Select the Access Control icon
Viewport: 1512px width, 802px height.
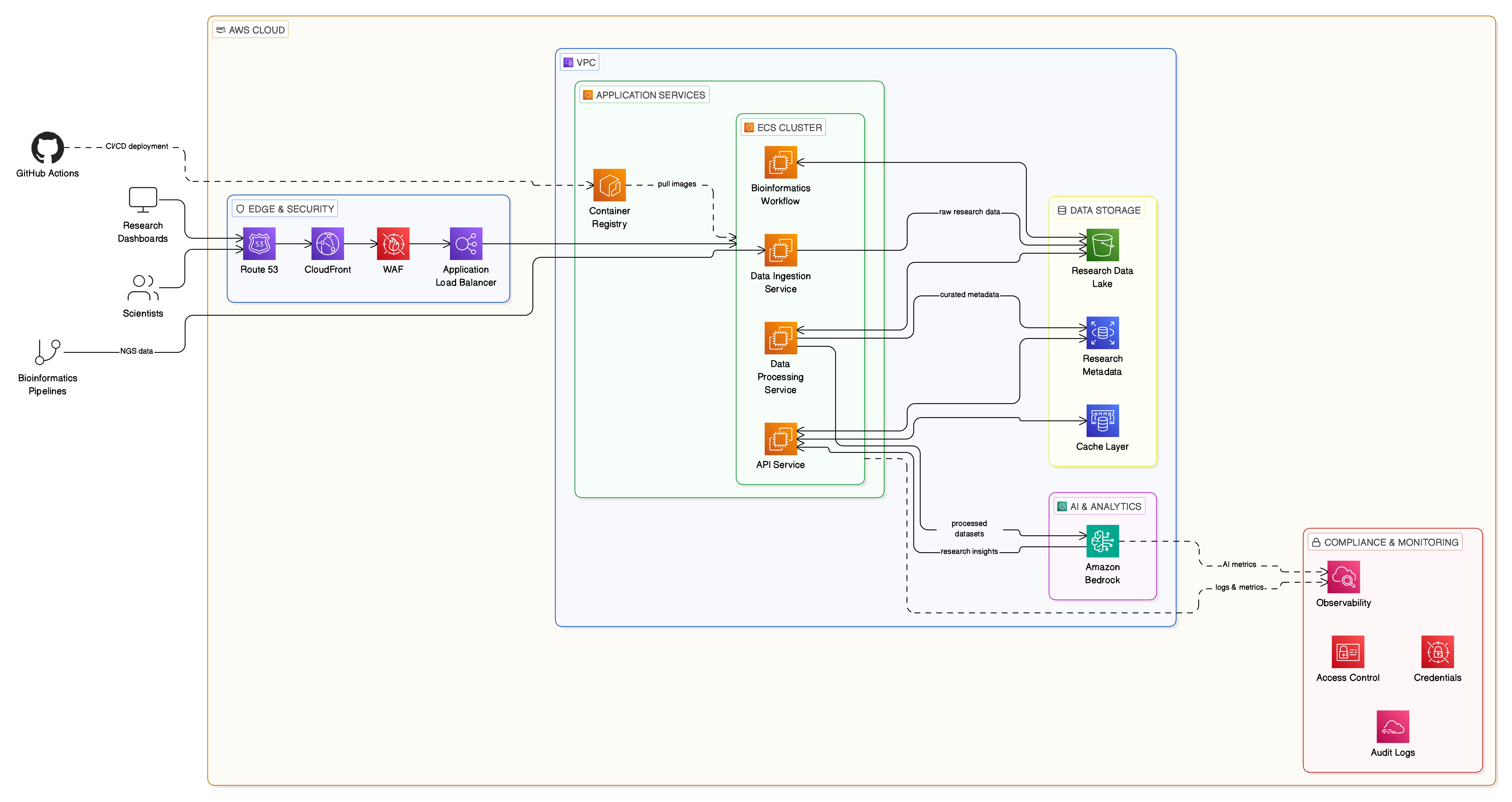pyautogui.click(x=1348, y=652)
